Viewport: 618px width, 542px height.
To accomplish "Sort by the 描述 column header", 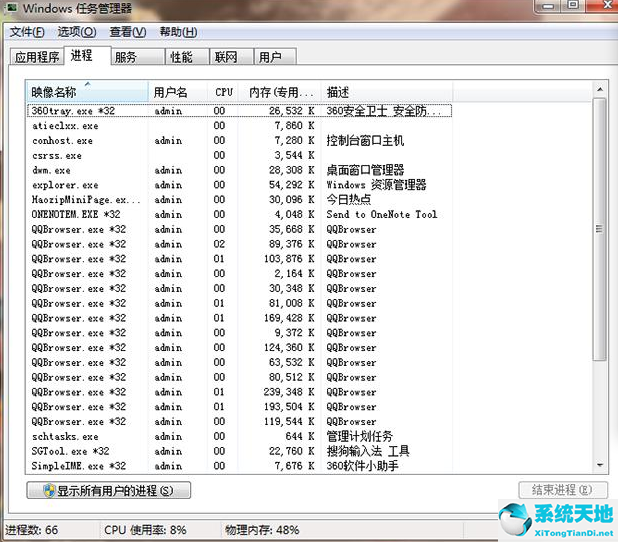I will (x=387, y=92).
